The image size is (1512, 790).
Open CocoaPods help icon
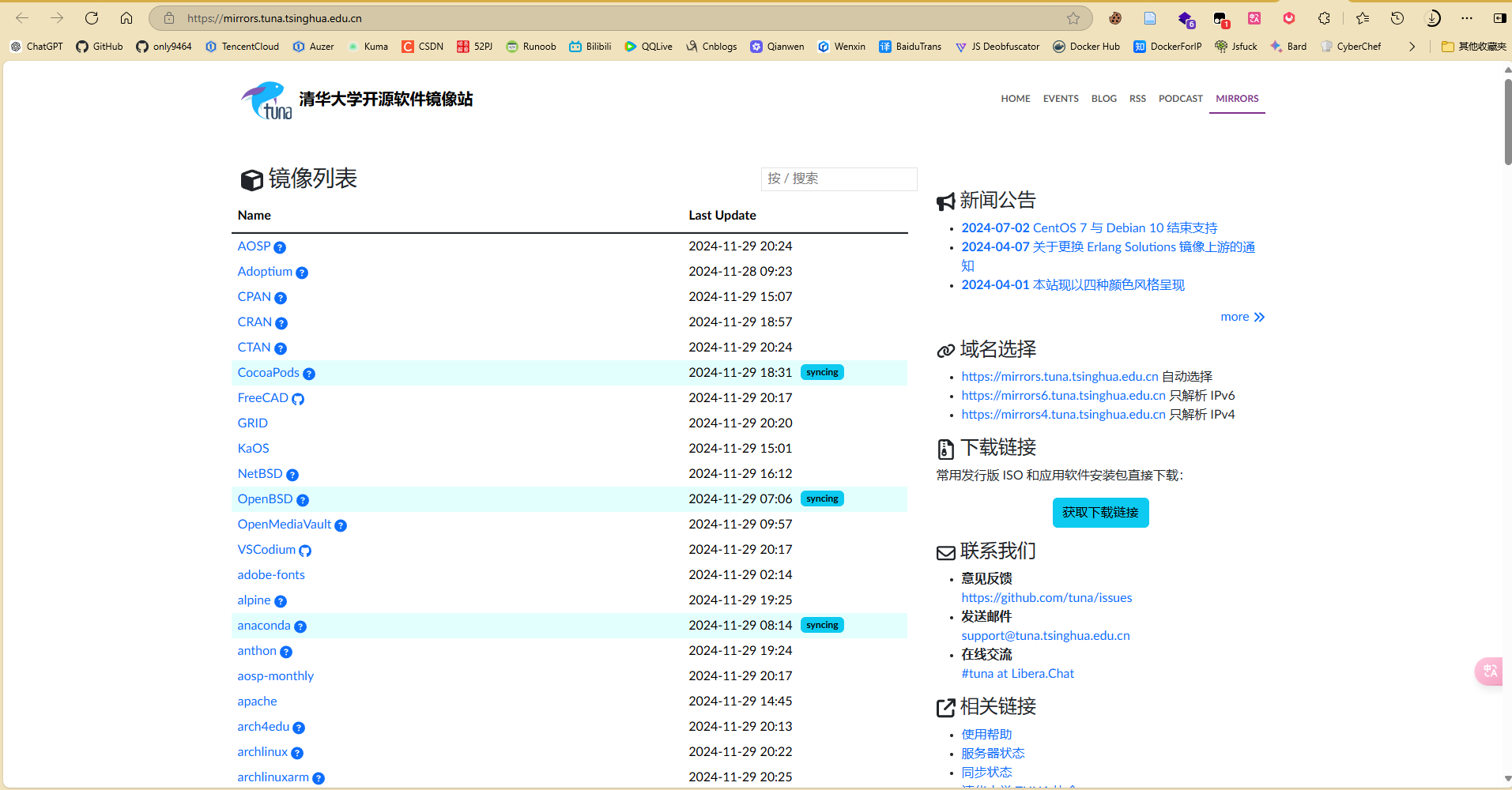[x=309, y=374]
